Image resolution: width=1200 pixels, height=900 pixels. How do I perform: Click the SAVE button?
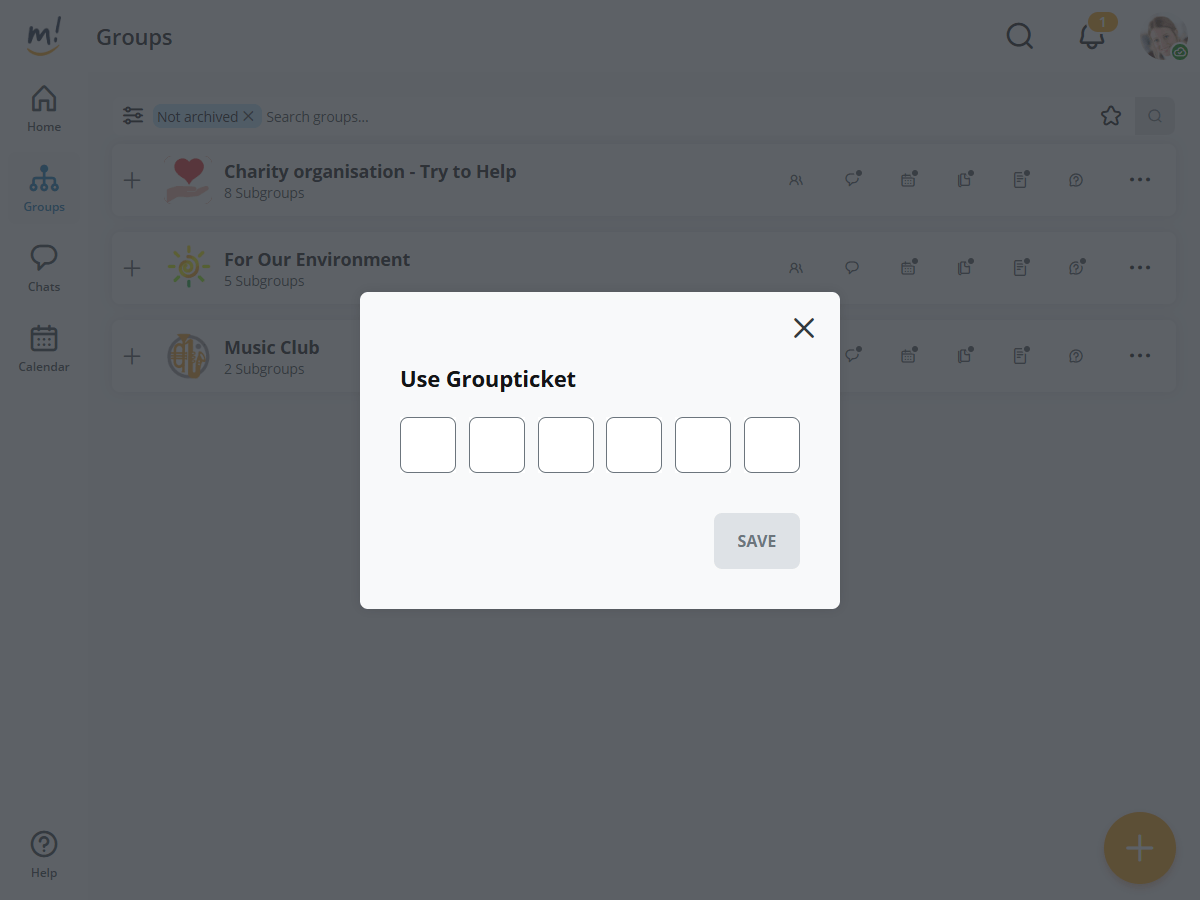click(756, 541)
